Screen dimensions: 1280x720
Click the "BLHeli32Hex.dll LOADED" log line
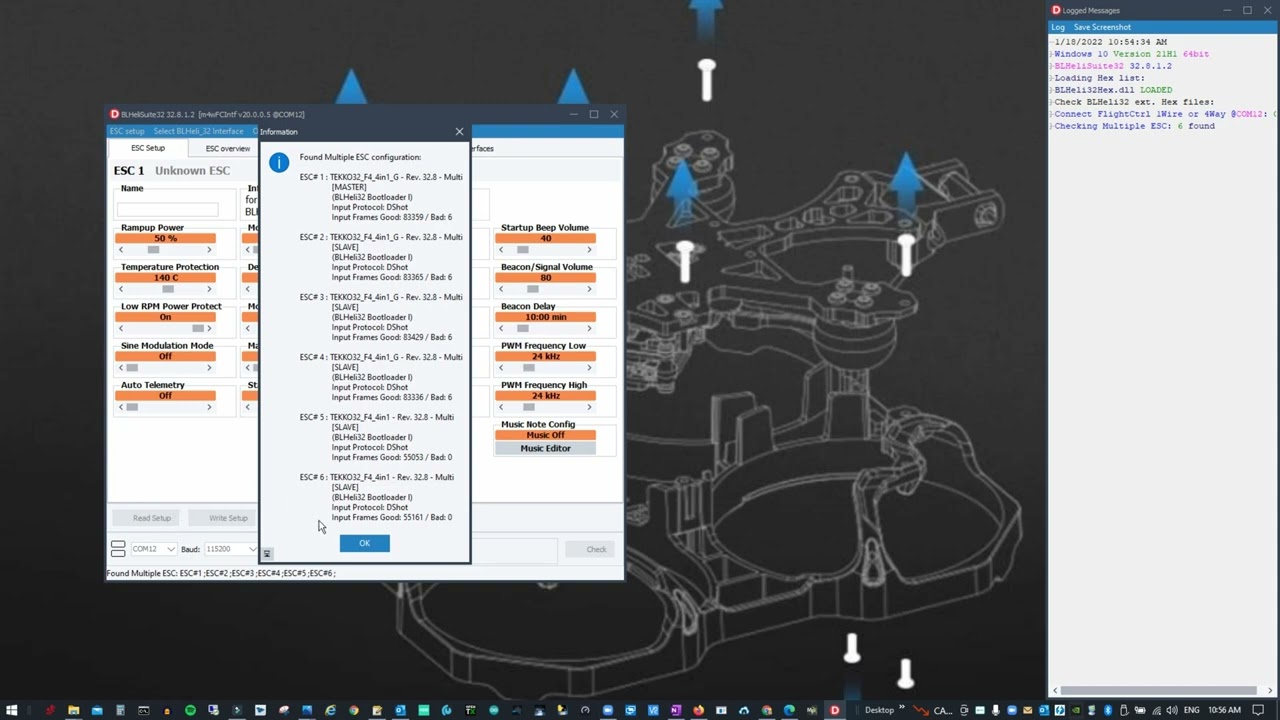(1113, 90)
